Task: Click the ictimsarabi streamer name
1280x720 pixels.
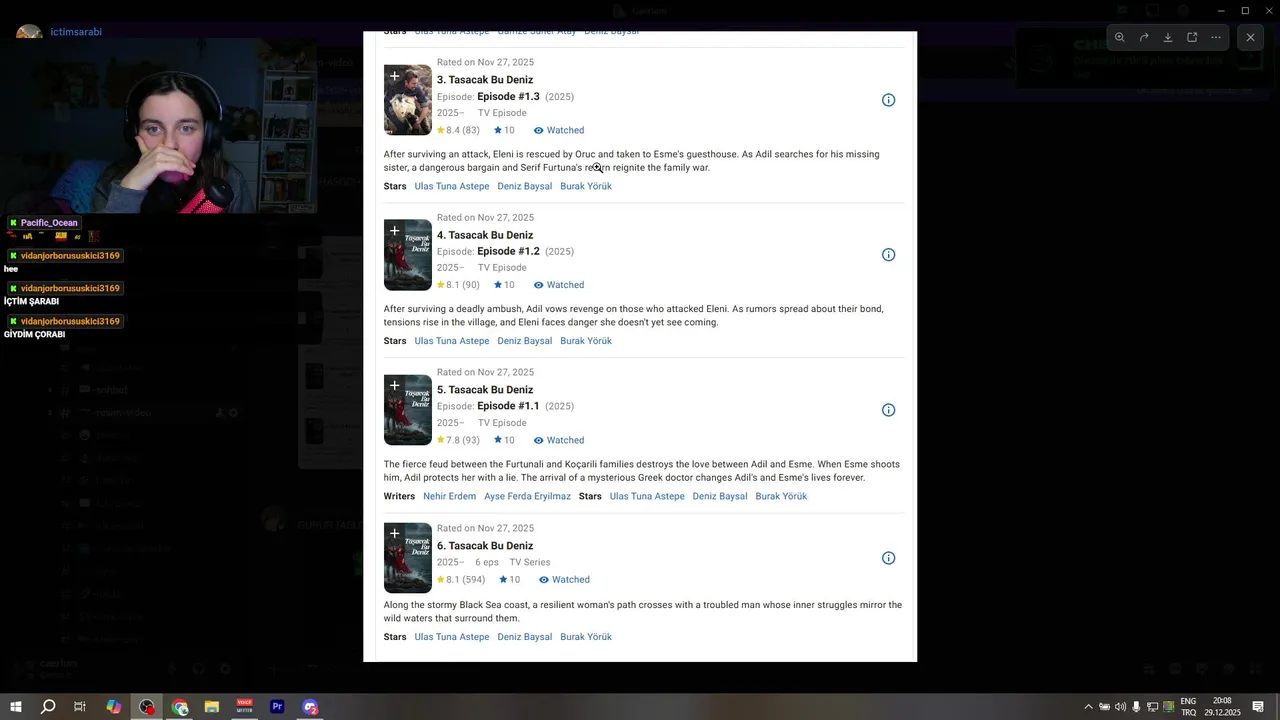Action: tap(76, 32)
